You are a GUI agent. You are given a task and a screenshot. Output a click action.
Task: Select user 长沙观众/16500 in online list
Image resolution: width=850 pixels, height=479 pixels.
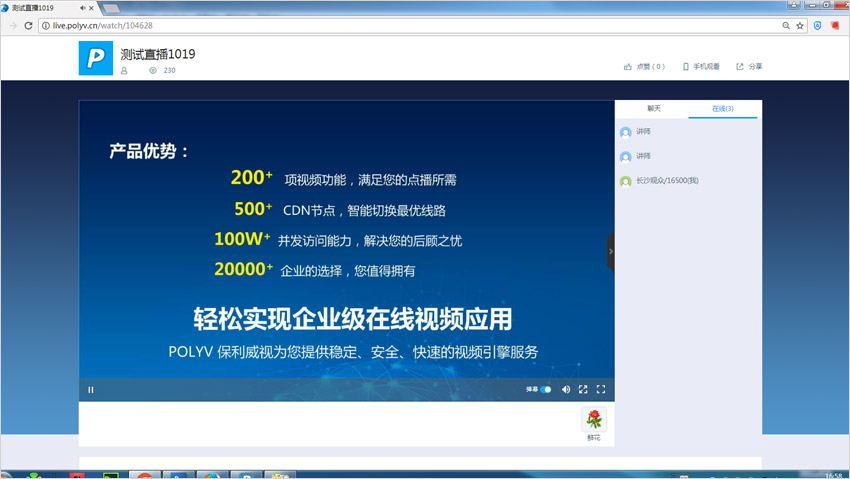(x=666, y=181)
